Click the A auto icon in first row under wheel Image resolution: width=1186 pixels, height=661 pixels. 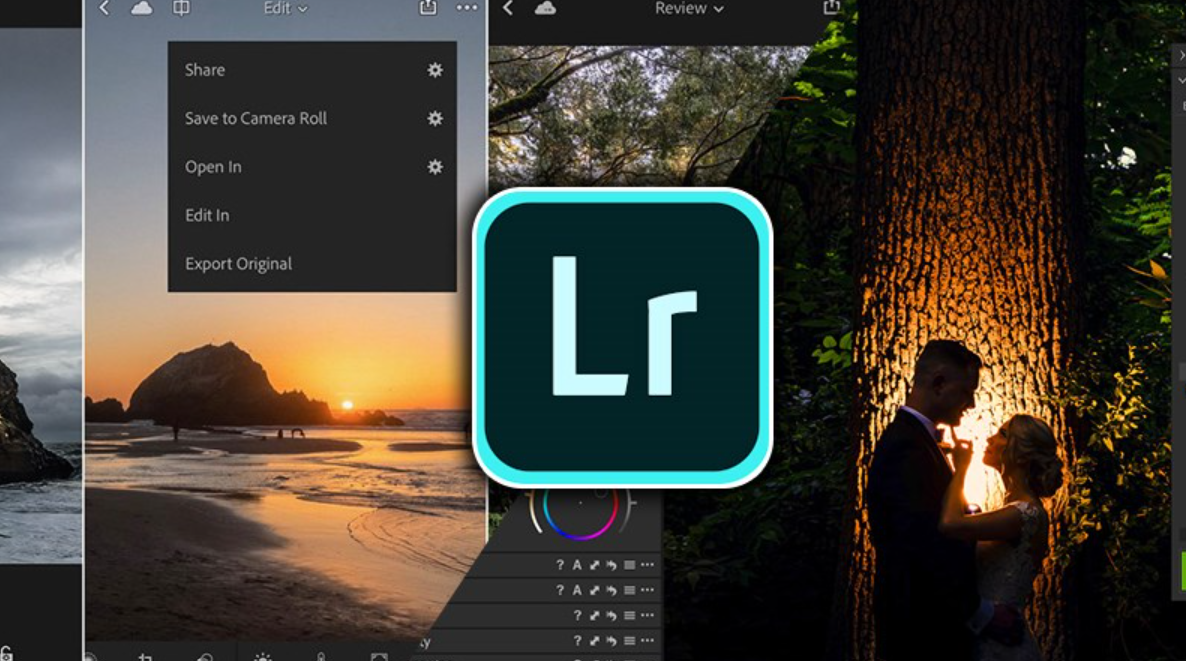[577, 564]
